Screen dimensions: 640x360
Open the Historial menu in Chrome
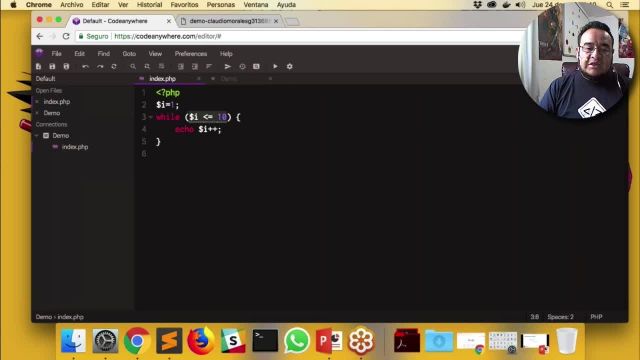(149, 5)
